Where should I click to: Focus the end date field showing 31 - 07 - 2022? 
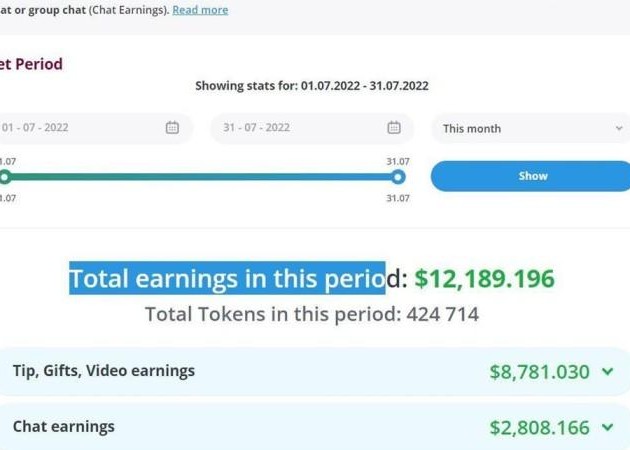click(290, 128)
